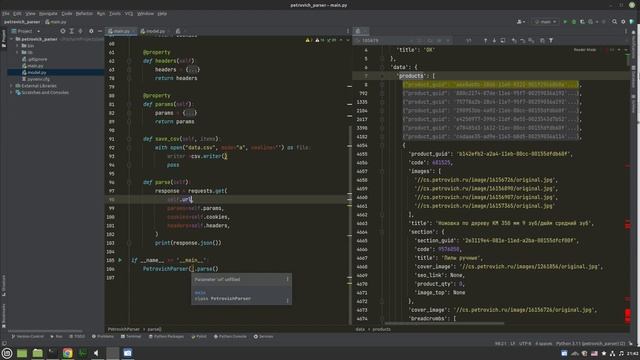Open the Chrome browser from taskbar
The image size is (640, 360).
[68, 353]
